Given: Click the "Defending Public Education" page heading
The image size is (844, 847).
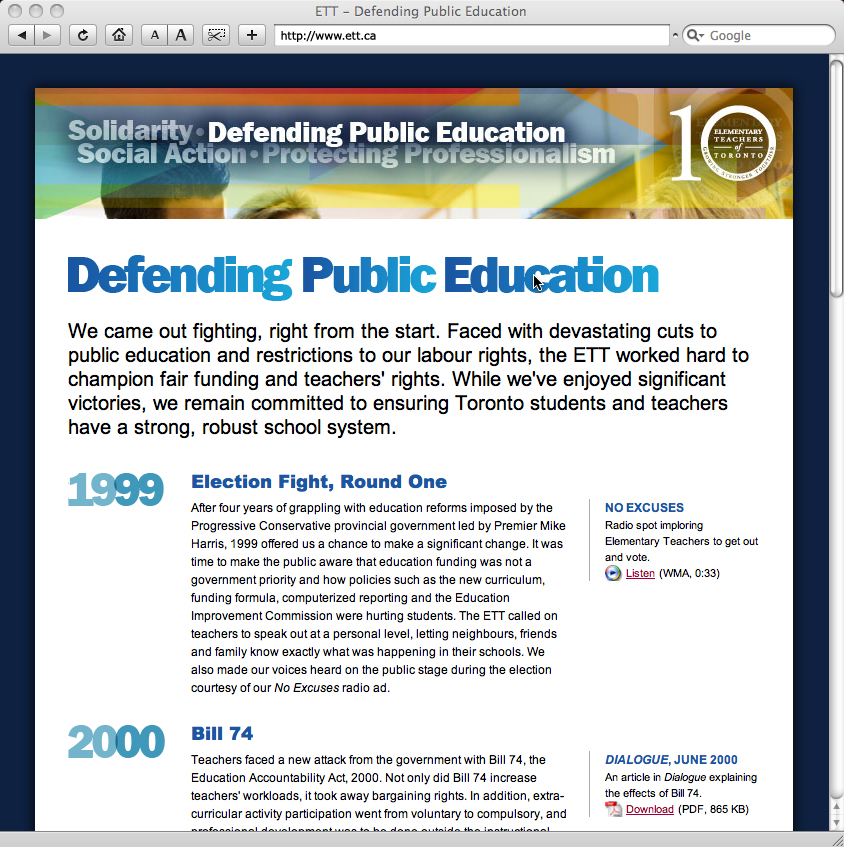Looking at the screenshot, I should pos(363,276).
